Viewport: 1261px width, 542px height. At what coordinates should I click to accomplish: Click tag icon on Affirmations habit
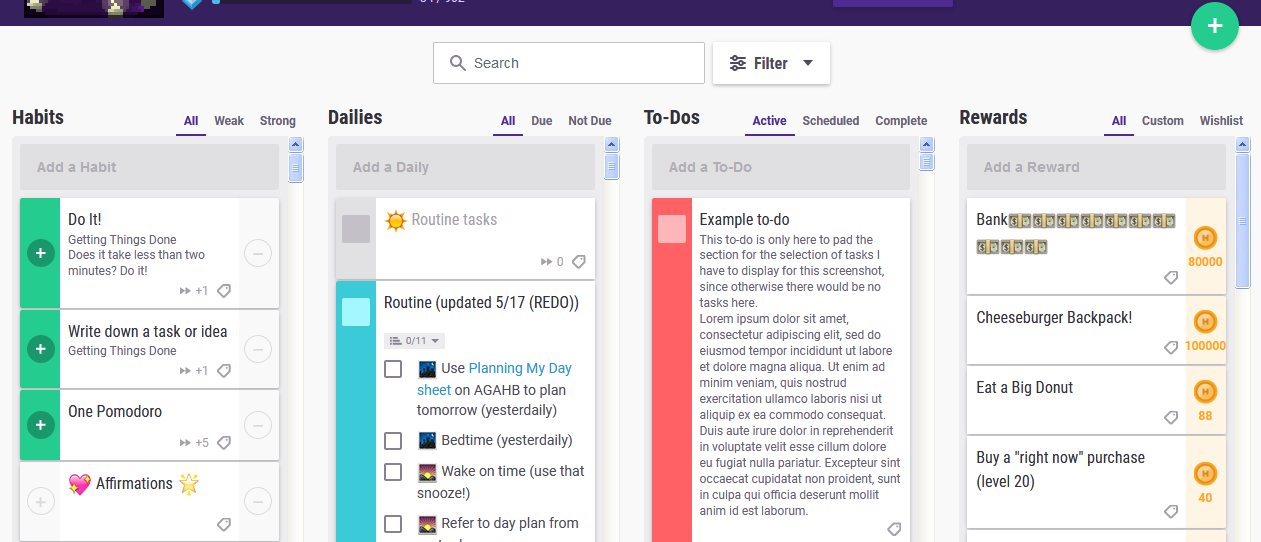point(224,524)
